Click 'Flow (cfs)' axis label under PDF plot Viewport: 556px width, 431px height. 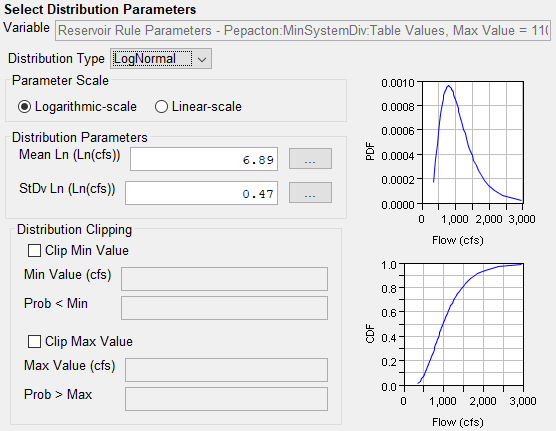[x=458, y=240]
